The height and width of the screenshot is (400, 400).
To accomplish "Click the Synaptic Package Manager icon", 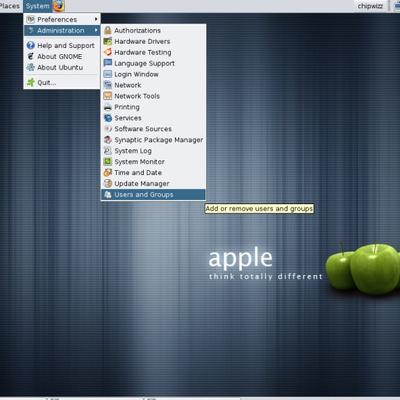I will tap(107, 140).
